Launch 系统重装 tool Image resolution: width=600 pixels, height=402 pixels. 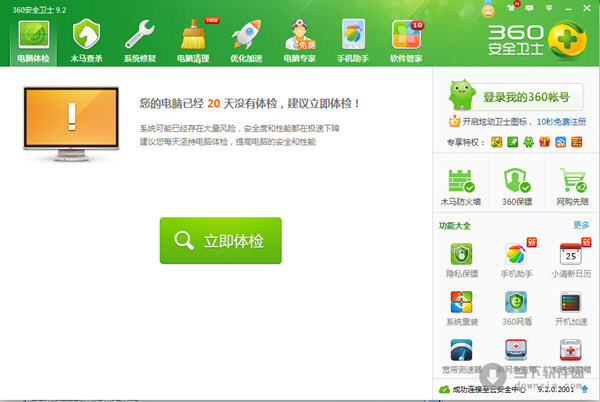pos(461,308)
